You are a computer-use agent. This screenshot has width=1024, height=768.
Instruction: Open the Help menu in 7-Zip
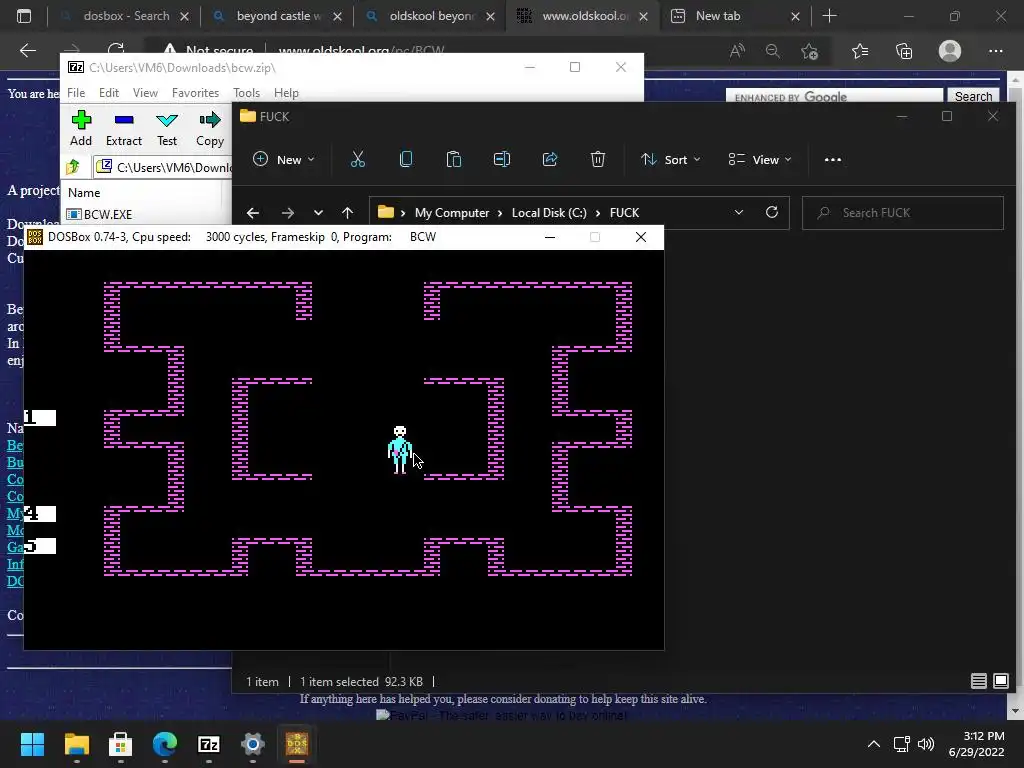point(286,93)
